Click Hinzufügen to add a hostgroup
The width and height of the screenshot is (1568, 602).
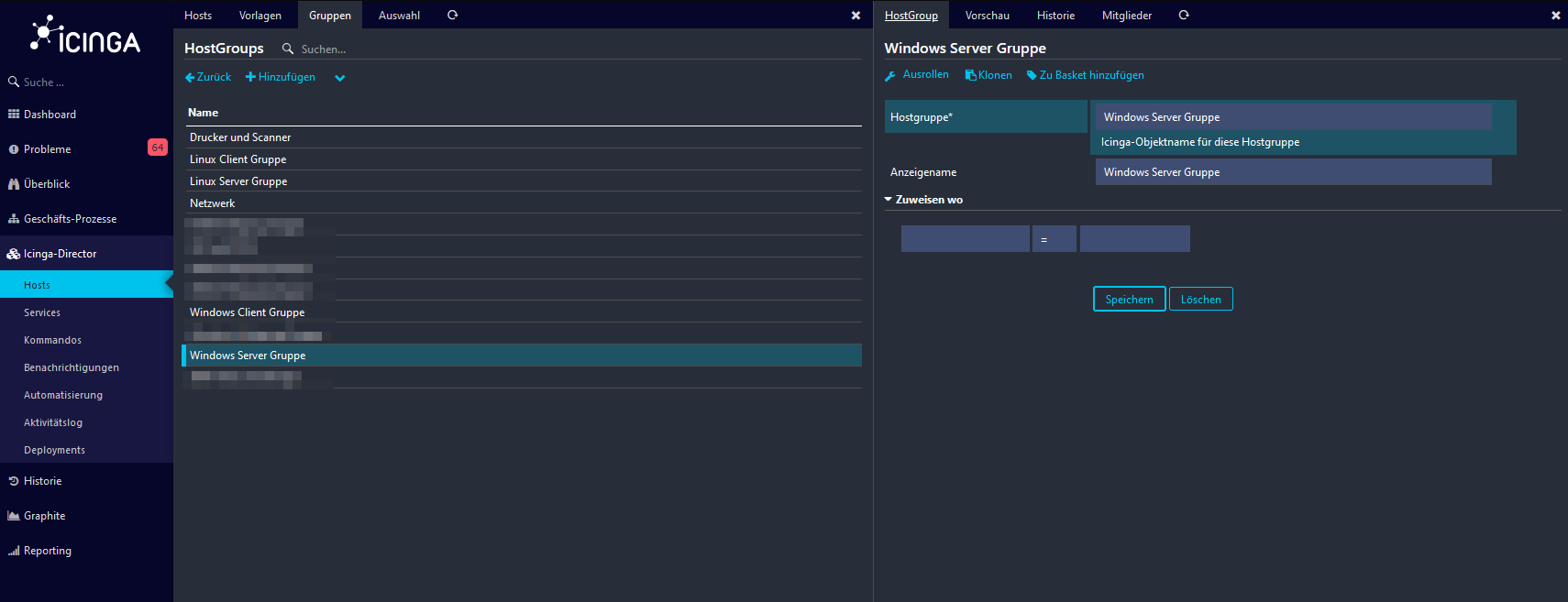281,77
